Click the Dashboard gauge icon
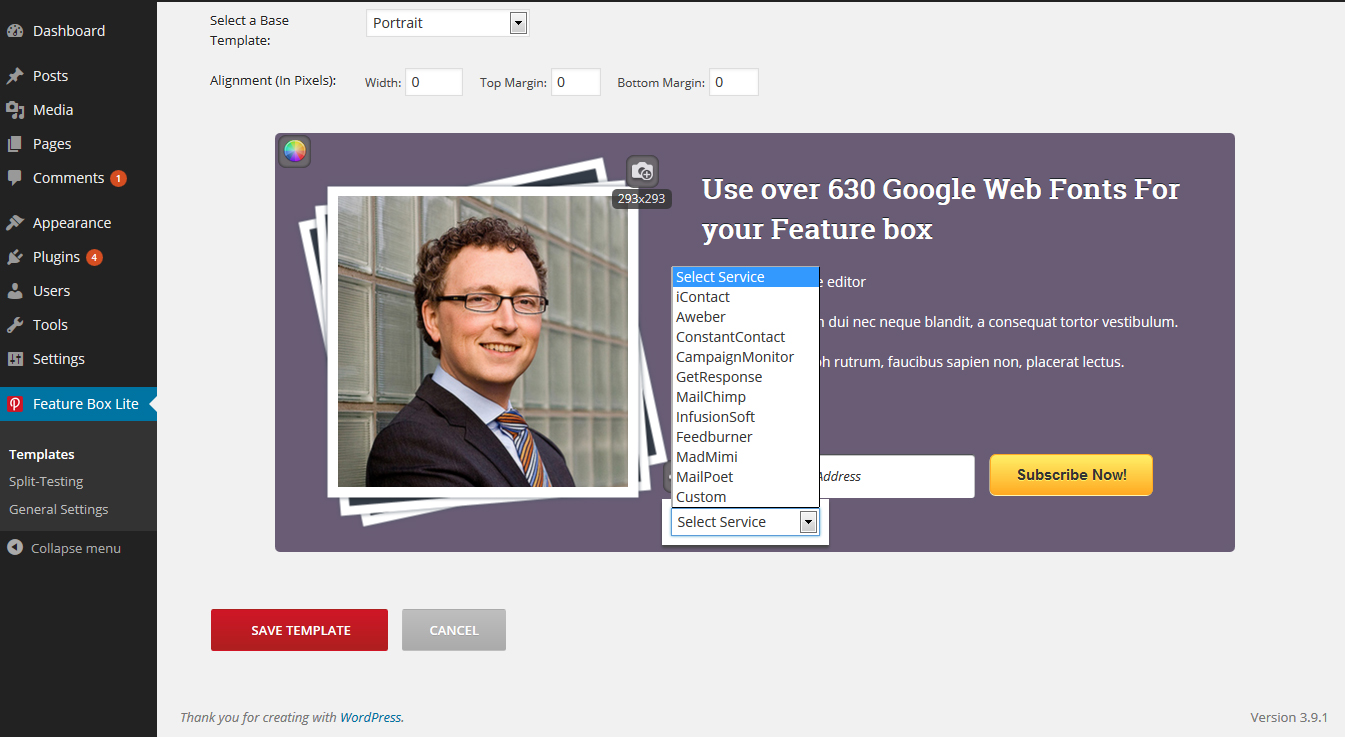This screenshot has height=740, width=1345. (15, 31)
